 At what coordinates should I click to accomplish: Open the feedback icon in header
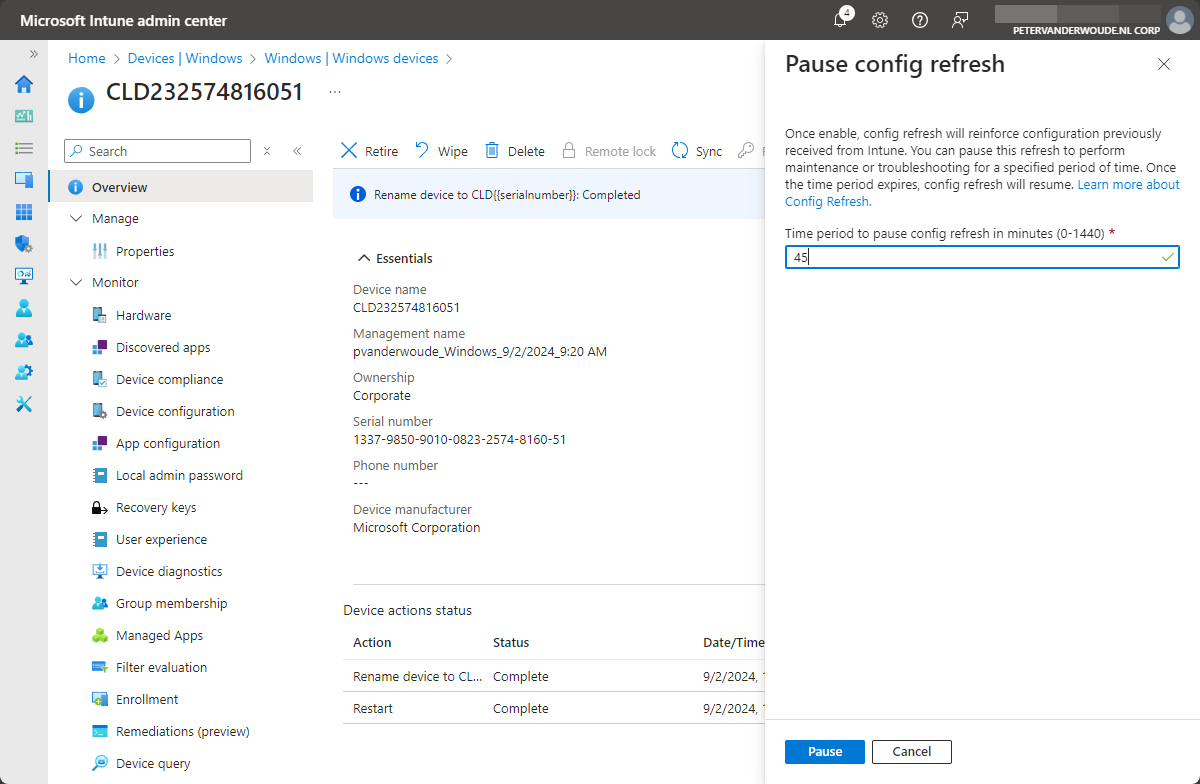(x=960, y=20)
